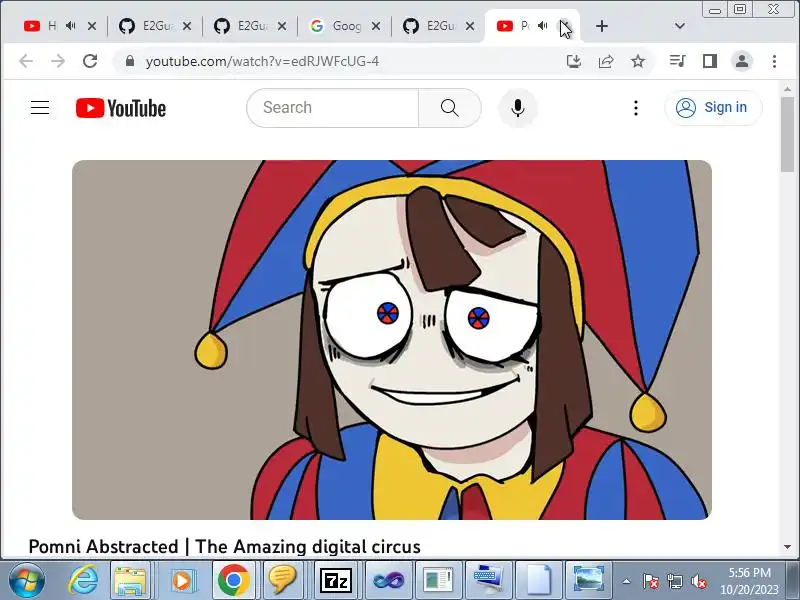Close the first E2Gu GitHub tab
Image resolution: width=800 pixels, height=600 pixels.
[187, 26]
